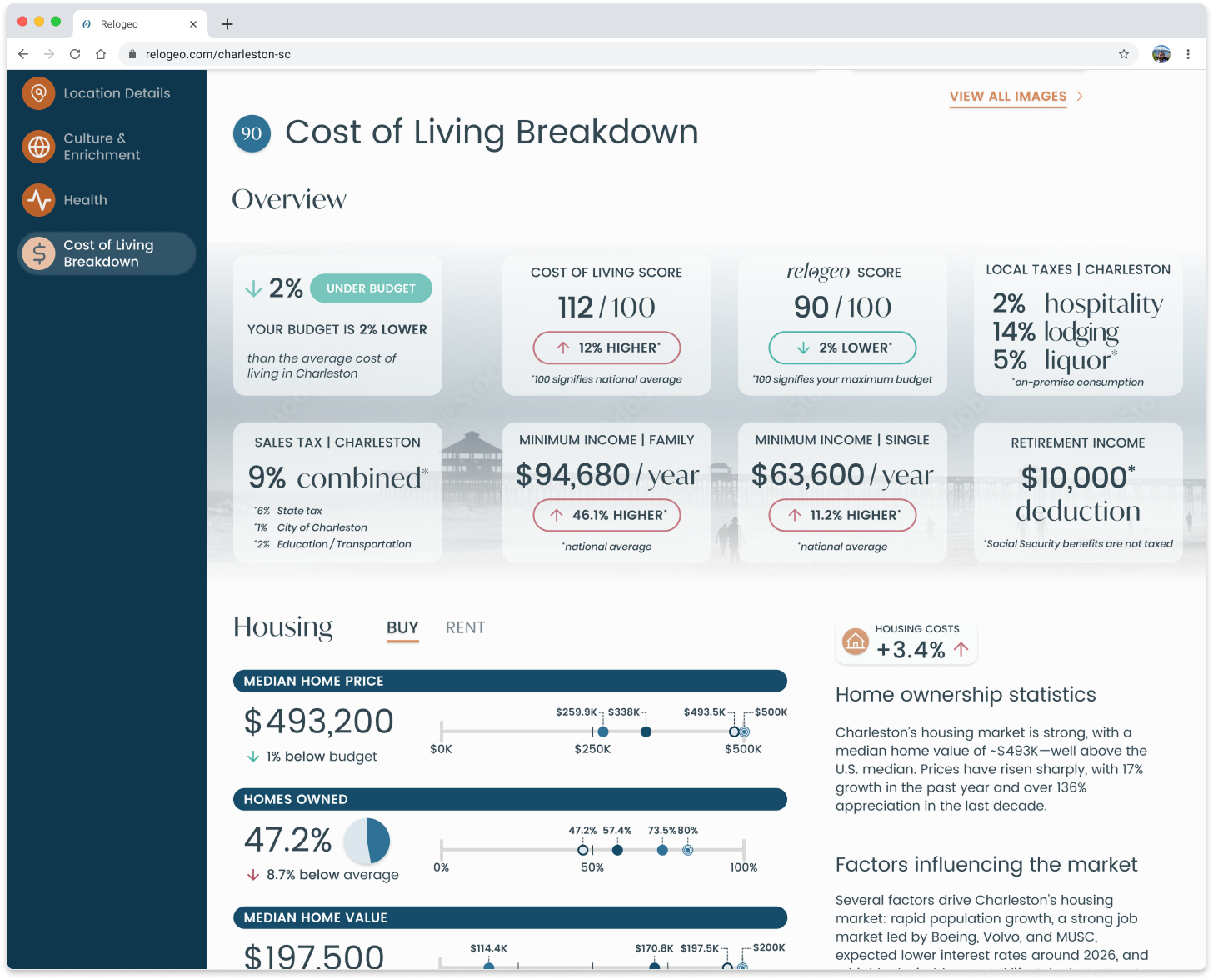Click the browser back arrow
Screen dimensions: 1213x980
coord(23,54)
